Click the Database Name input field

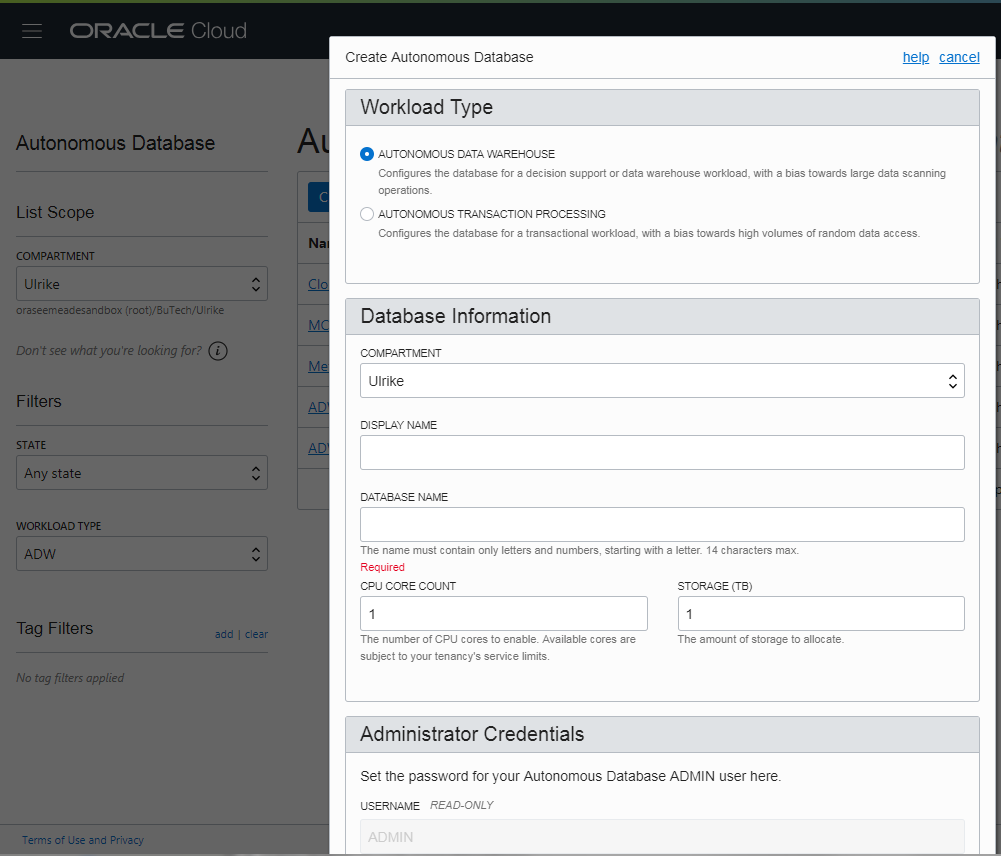(662, 524)
